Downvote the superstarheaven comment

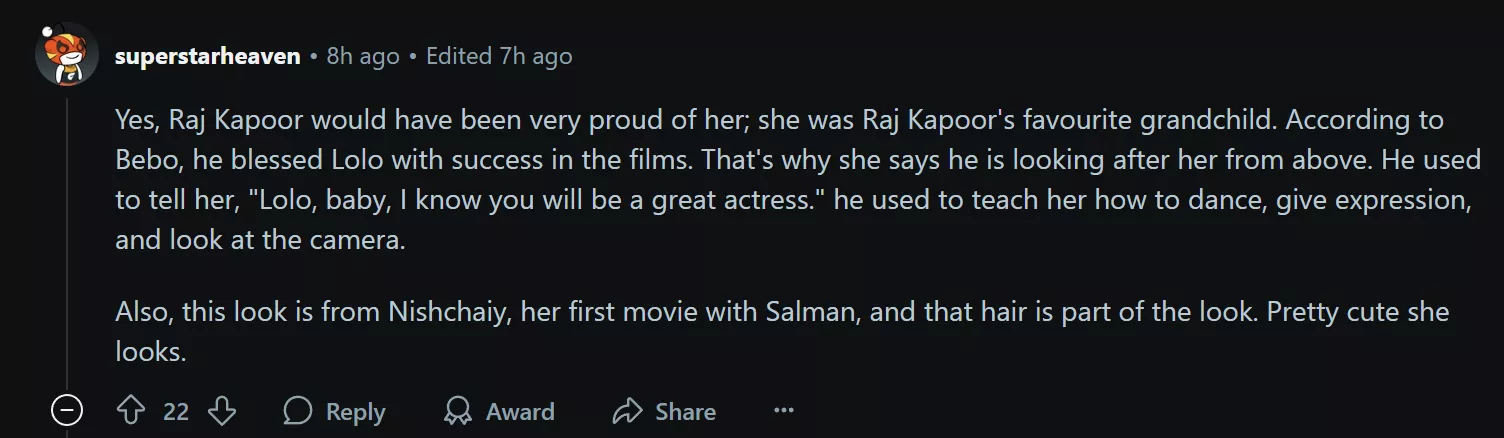[221, 411]
